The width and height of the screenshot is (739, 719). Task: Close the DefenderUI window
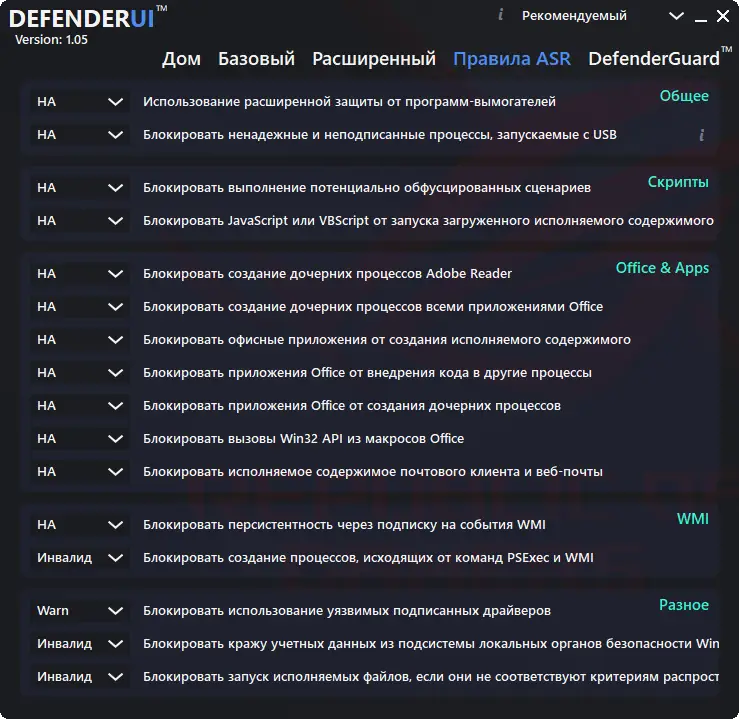pyautogui.click(x=723, y=16)
